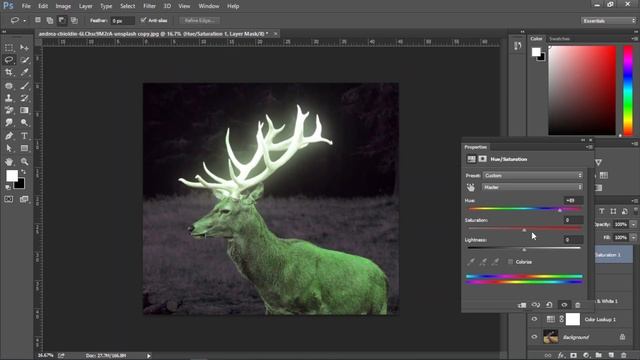Select the Crop tool

point(9,72)
